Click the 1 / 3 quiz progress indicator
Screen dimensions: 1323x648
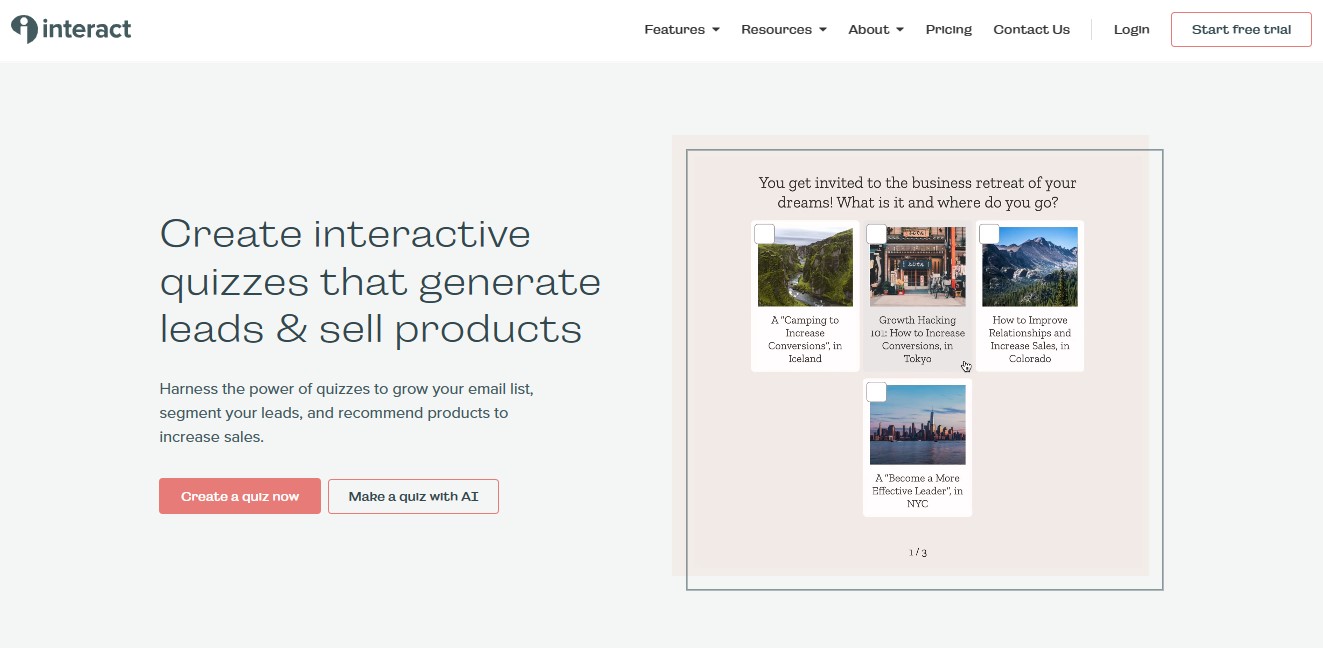click(917, 552)
